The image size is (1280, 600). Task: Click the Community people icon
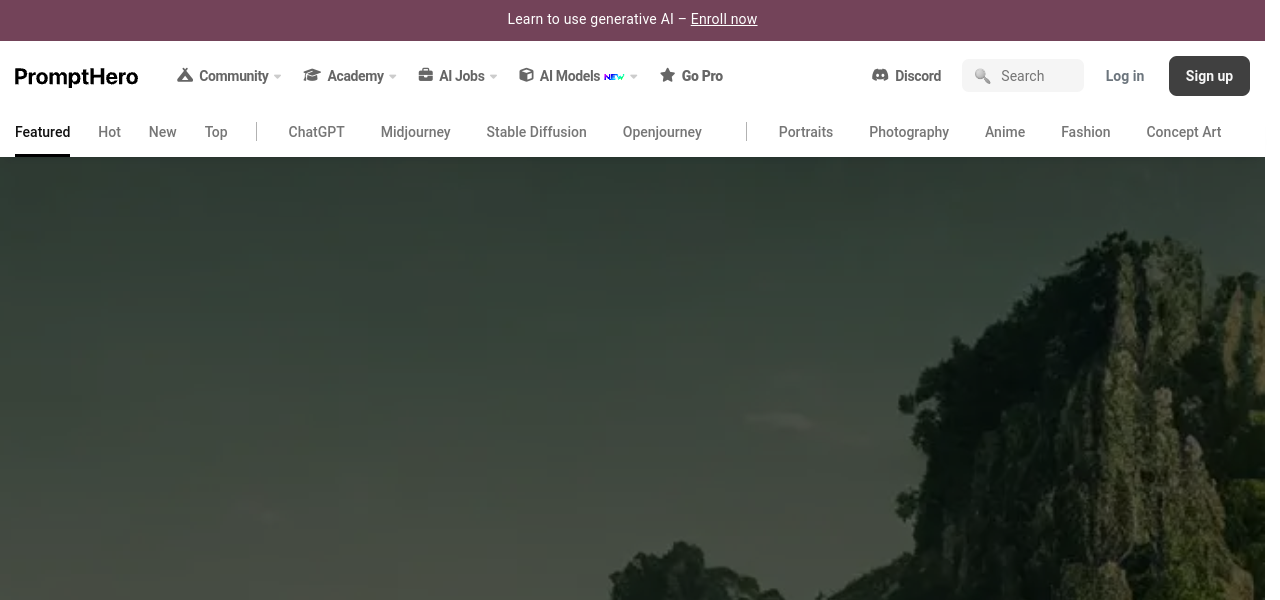click(185, 75)
